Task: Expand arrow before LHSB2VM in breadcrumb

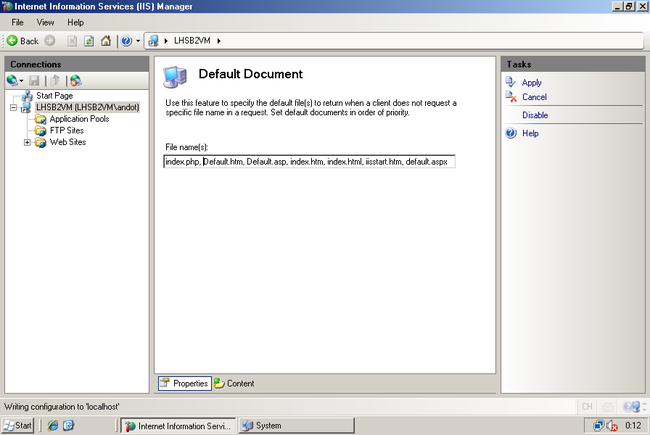Action: click(x=166, y=41)
